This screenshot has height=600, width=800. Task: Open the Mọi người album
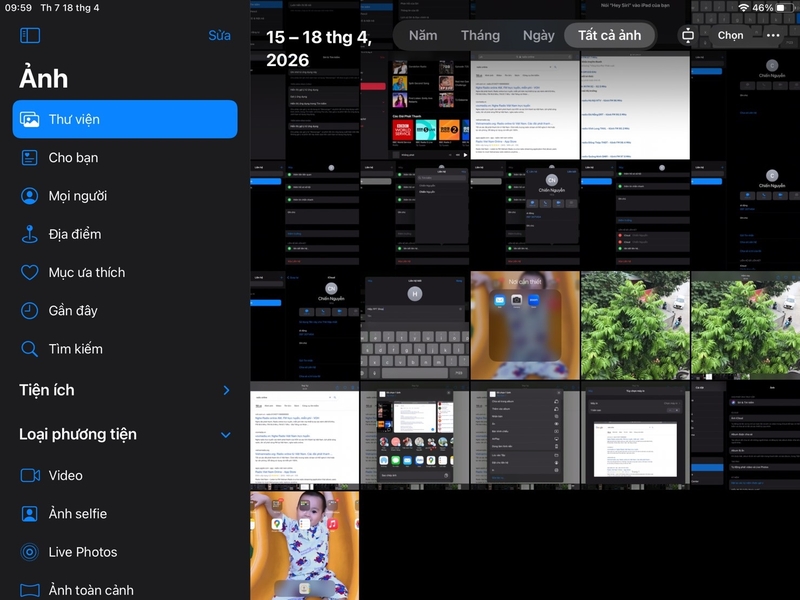pyautogui.click(x=125, y=196)
